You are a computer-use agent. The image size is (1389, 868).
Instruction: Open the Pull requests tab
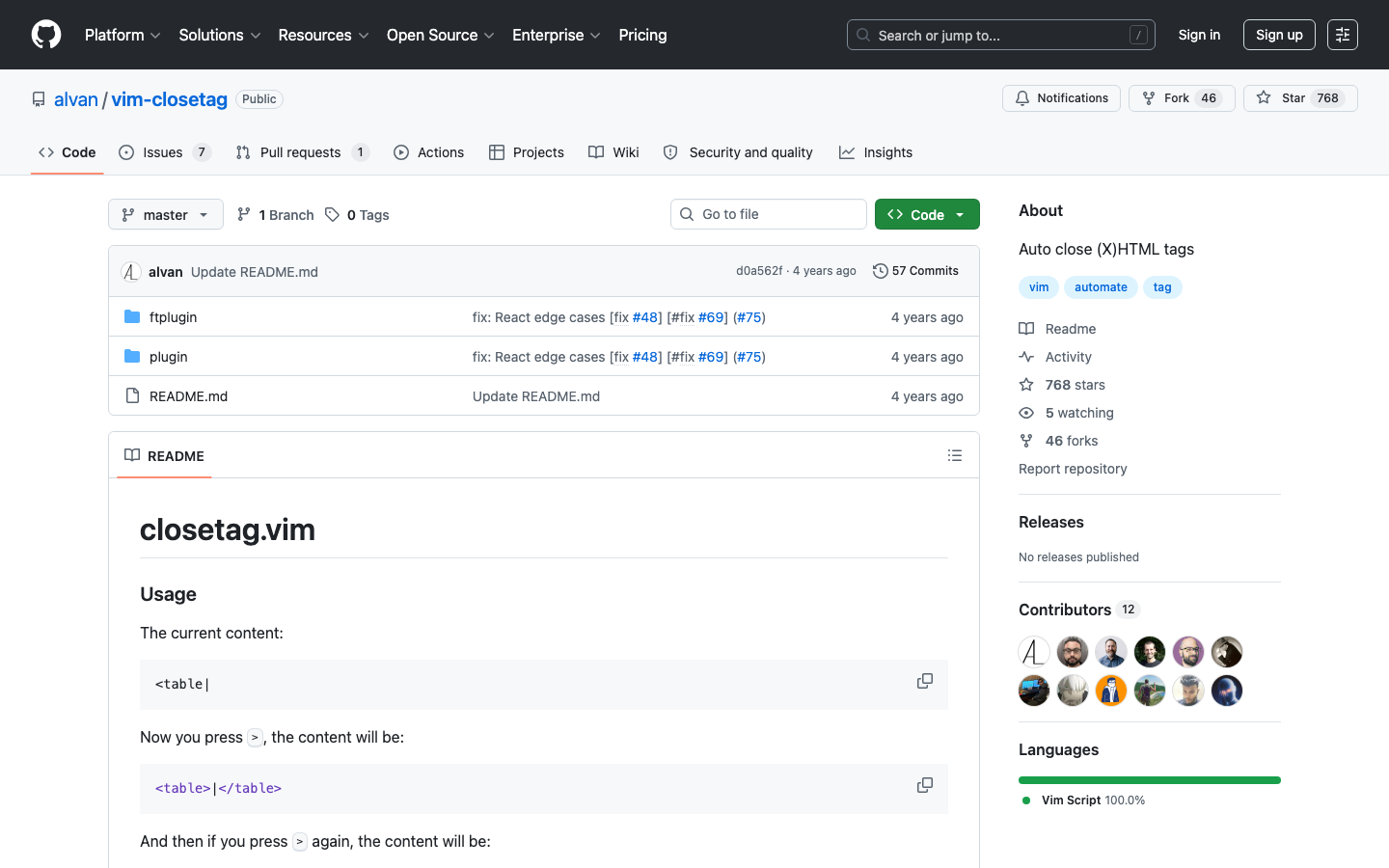pos(302,152)
